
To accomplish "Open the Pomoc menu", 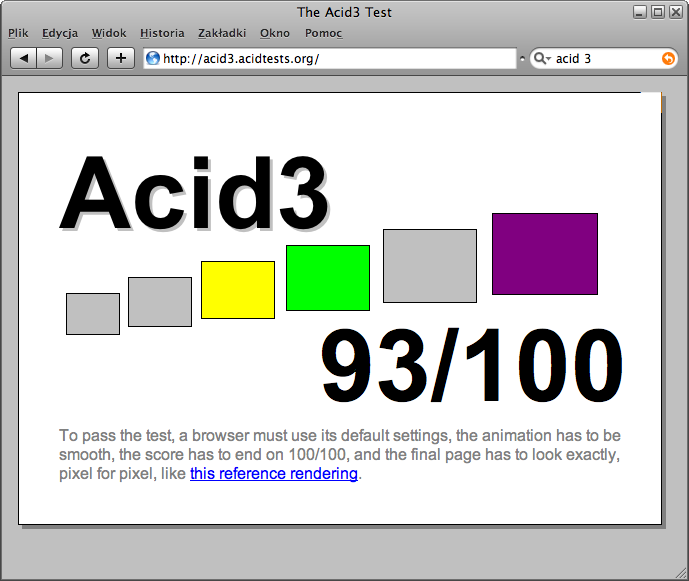I will click(x=323, y=33).
